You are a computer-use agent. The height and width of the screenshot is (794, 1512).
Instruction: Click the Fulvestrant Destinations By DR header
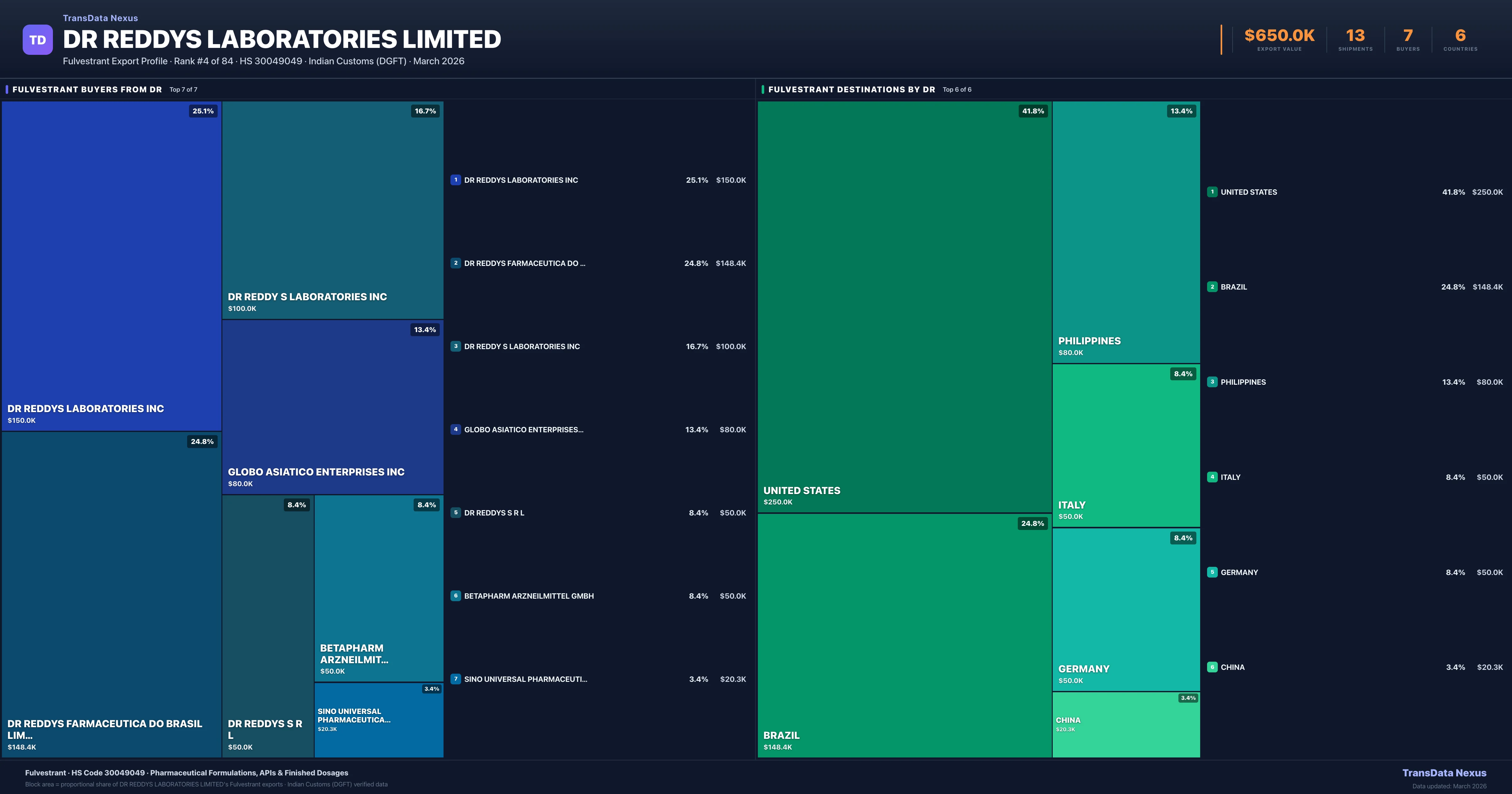(851, 90)
